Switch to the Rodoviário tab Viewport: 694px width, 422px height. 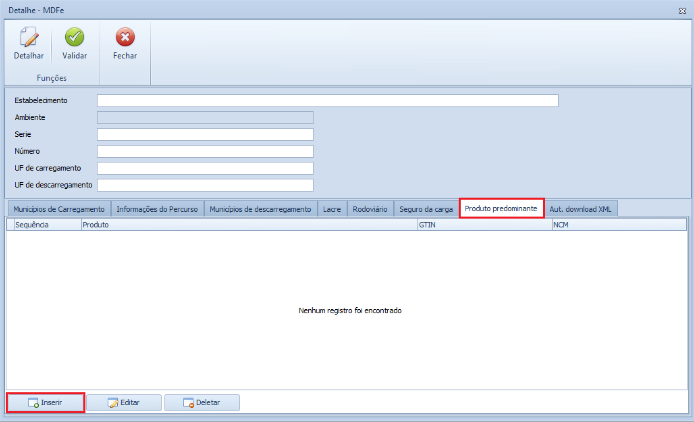(x=370, y=209)
